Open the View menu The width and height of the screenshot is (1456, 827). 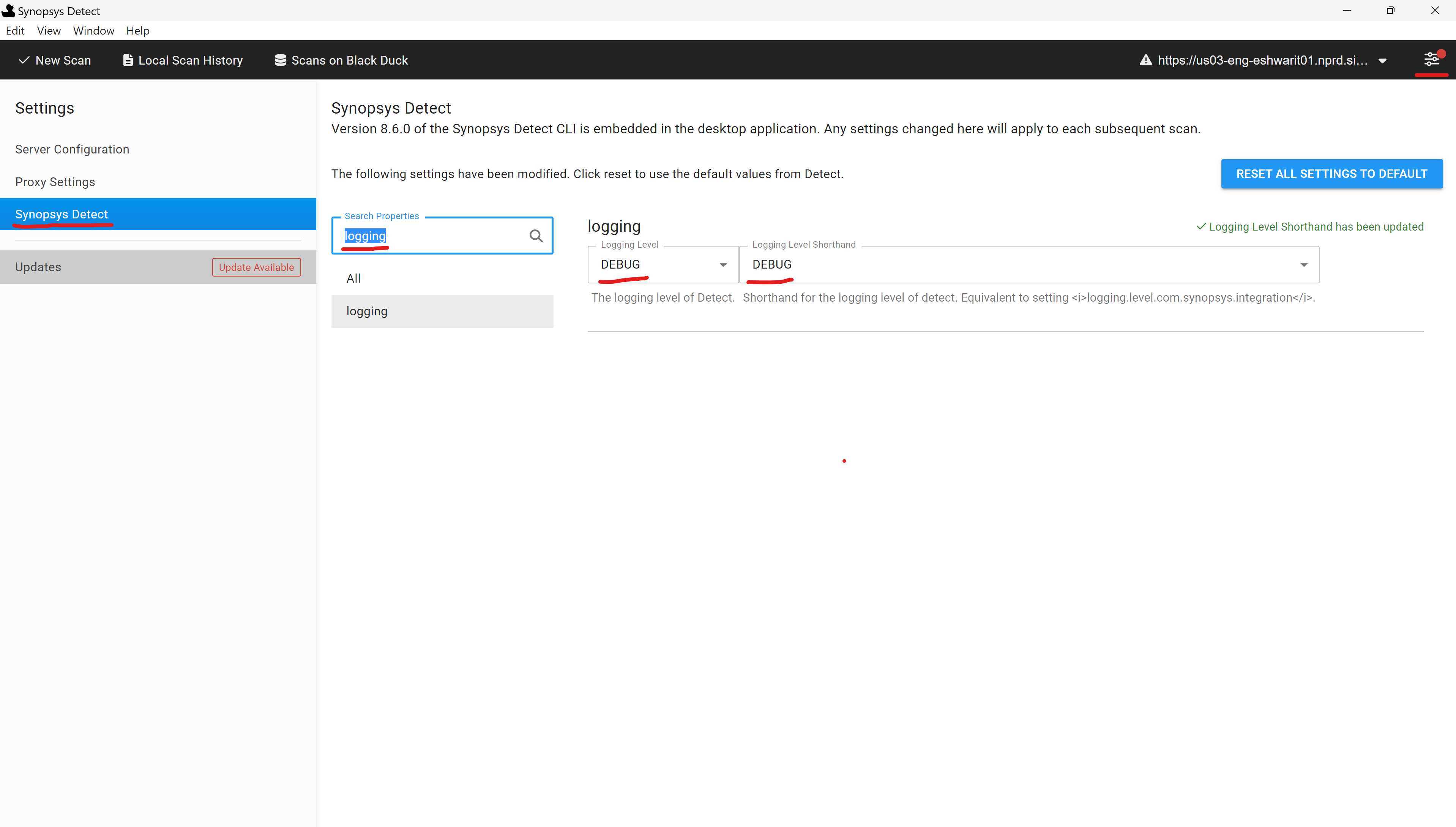pos(49,31)
